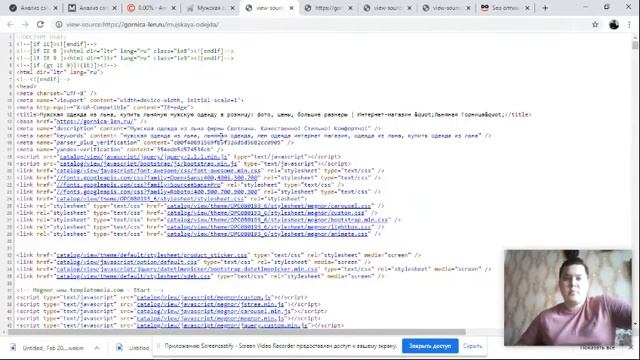The width and height of the screenshot is (640, 360).
Task: Click the webcam video overlay
Action: [x=567, y=298]
